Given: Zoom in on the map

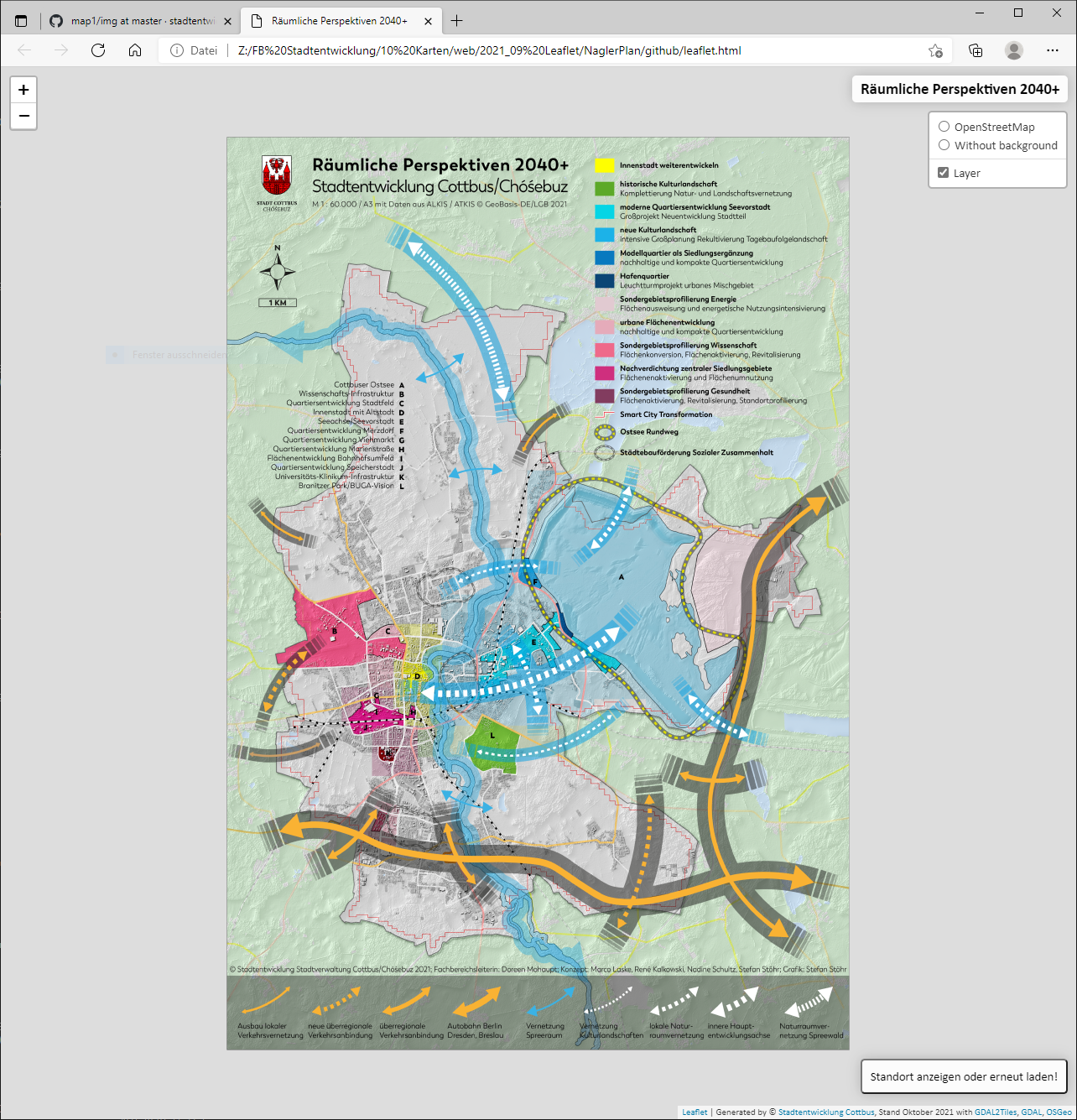Looking at the screenshot, I should pos(23,90).
